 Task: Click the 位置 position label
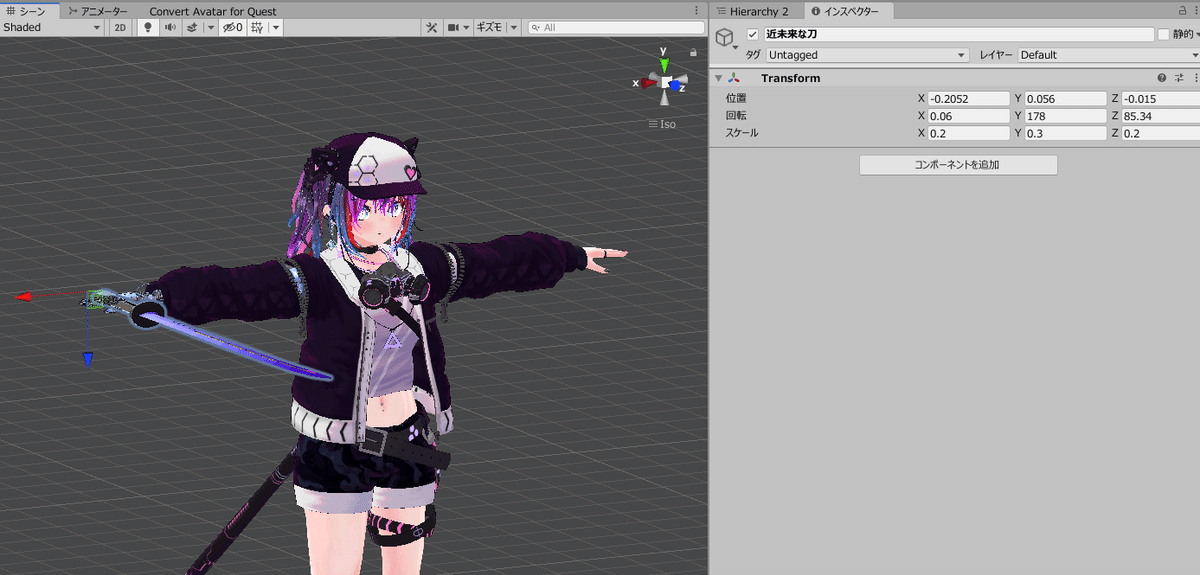[x=736, y=99]
